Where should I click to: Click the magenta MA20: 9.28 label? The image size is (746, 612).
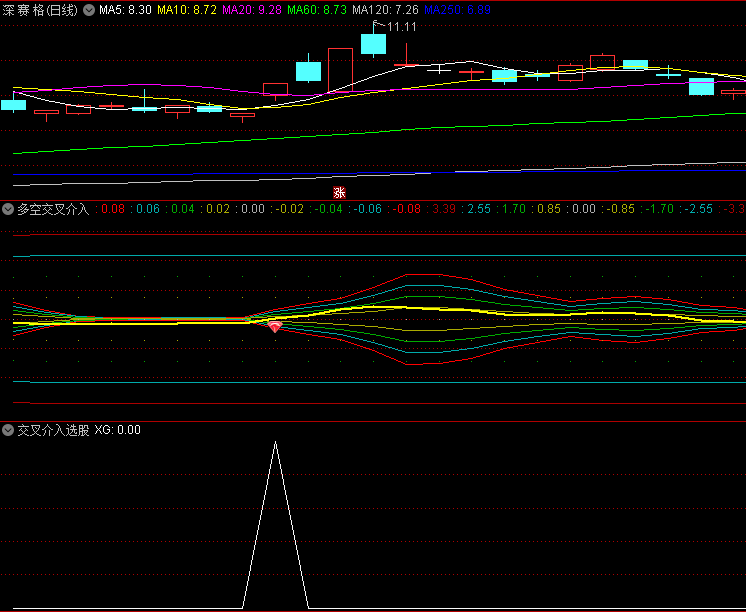coord(251,9)
